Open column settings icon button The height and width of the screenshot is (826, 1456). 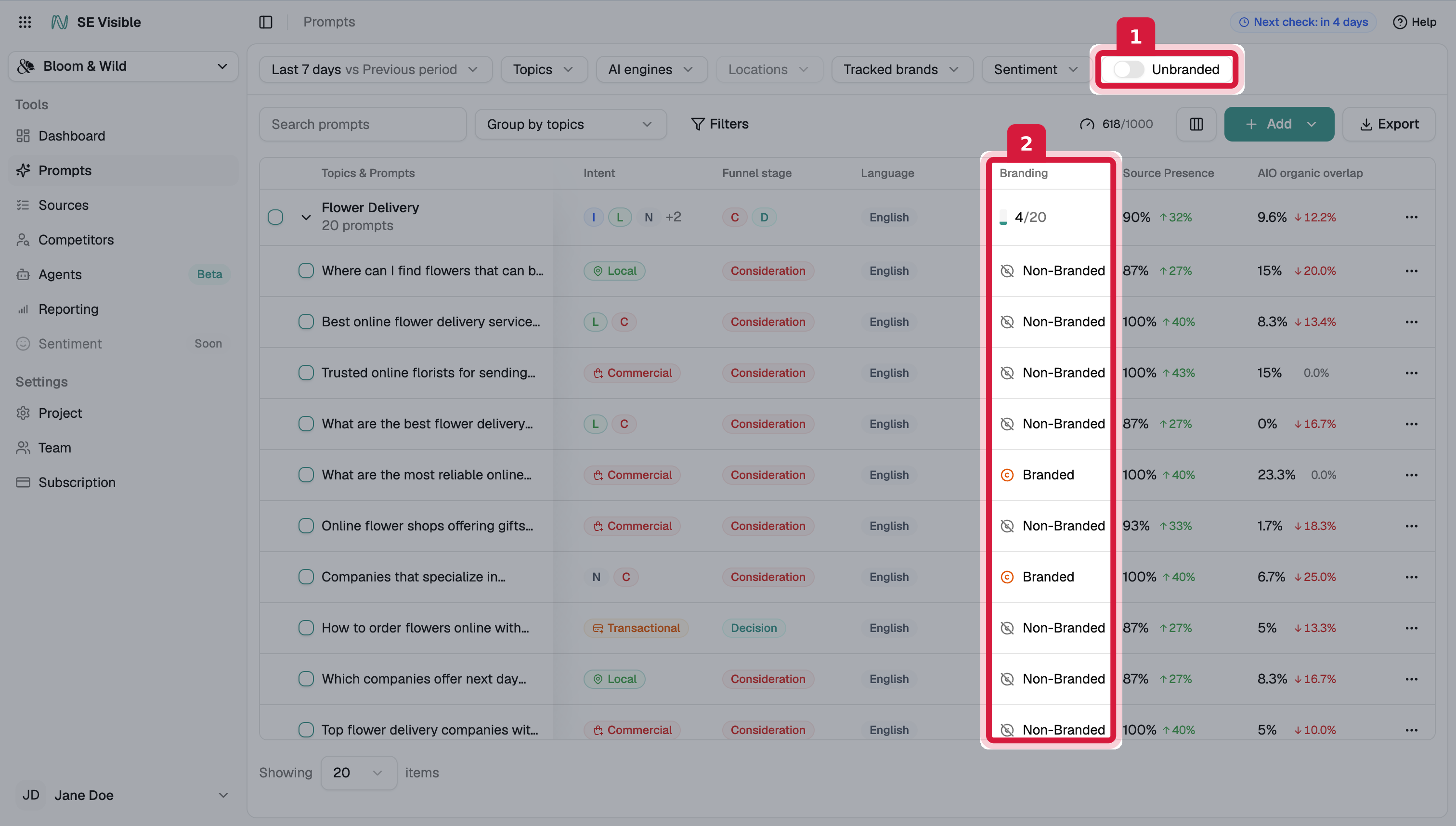(1196, 124)
